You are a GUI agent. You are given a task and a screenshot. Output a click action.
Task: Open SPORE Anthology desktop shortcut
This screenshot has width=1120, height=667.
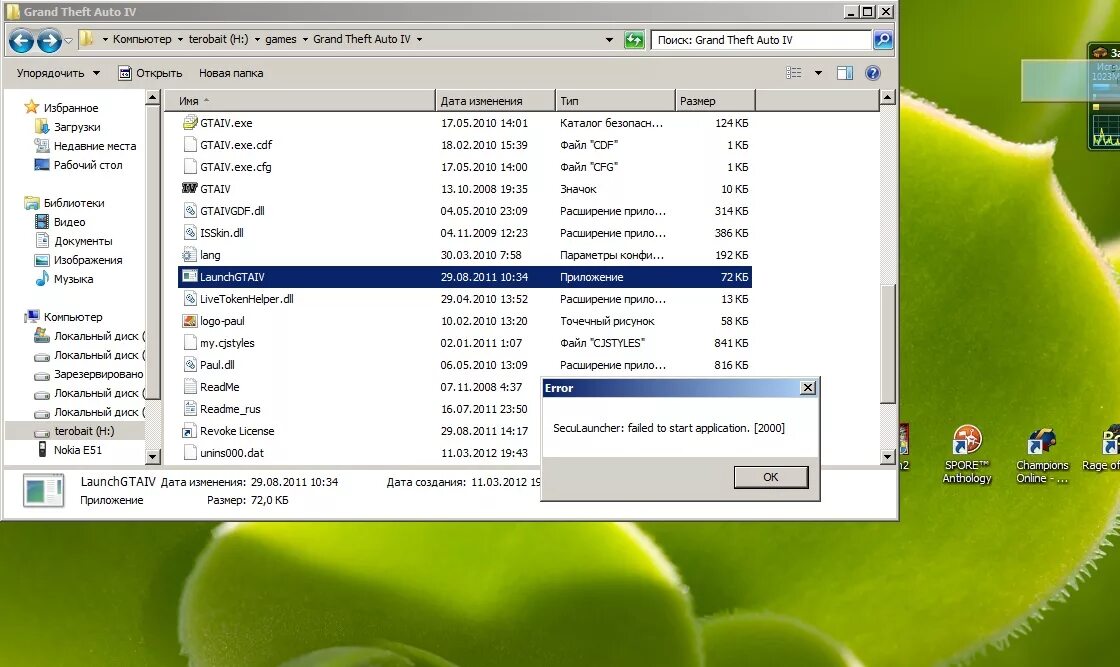pyautogui.click(x=966, y=456)
